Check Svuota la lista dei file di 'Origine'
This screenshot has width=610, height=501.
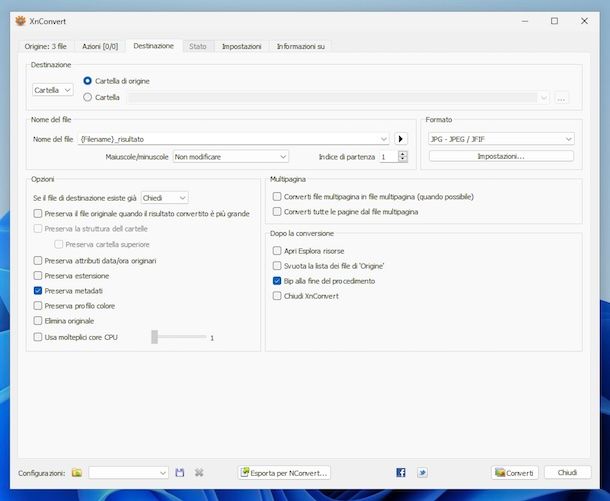277,266
